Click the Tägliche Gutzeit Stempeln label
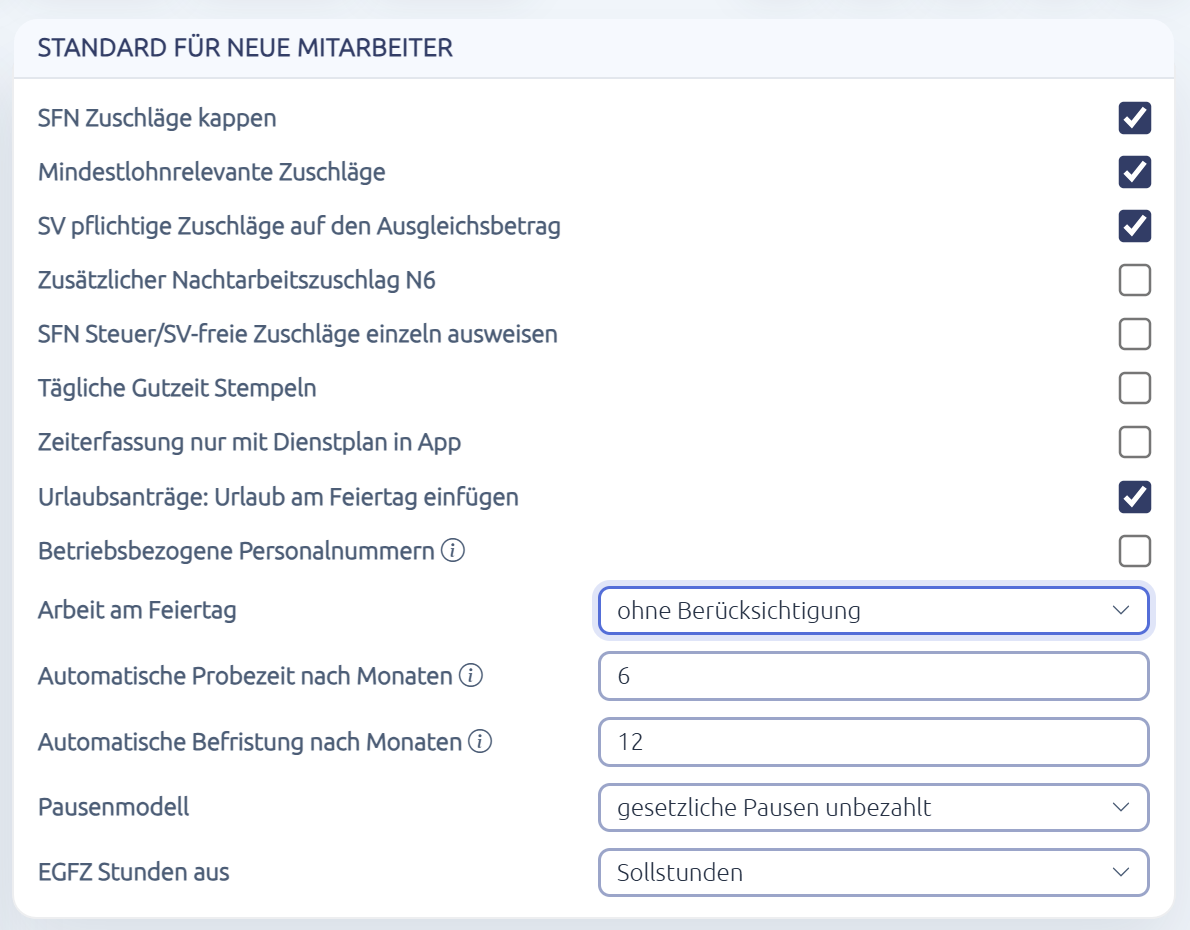The width and height of the screenshot is (1190, 930). tap(177, 388)
